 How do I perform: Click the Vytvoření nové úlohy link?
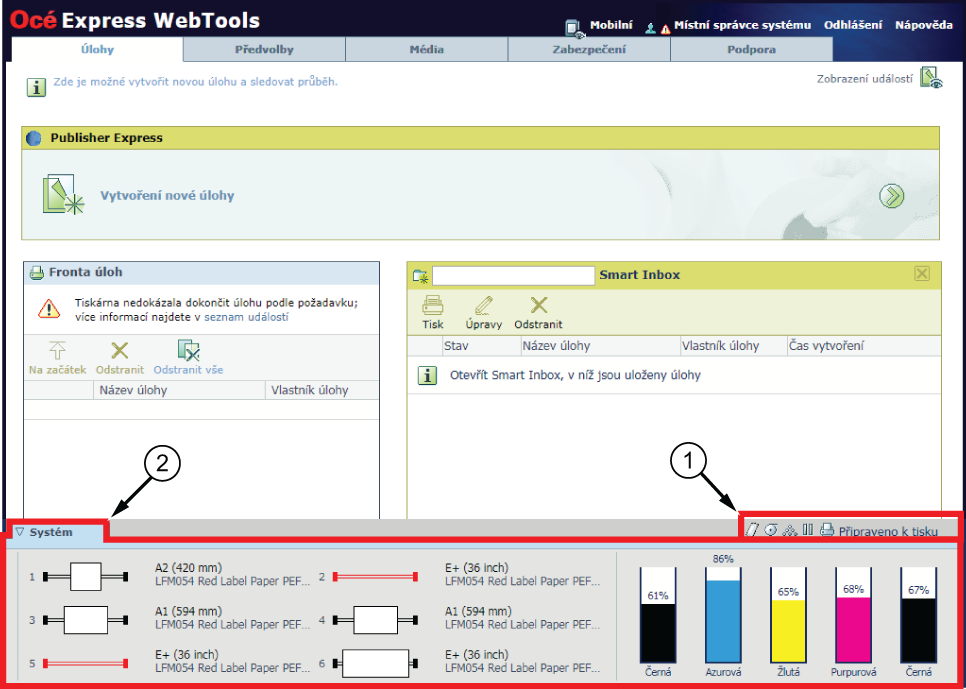click(168, 196)
